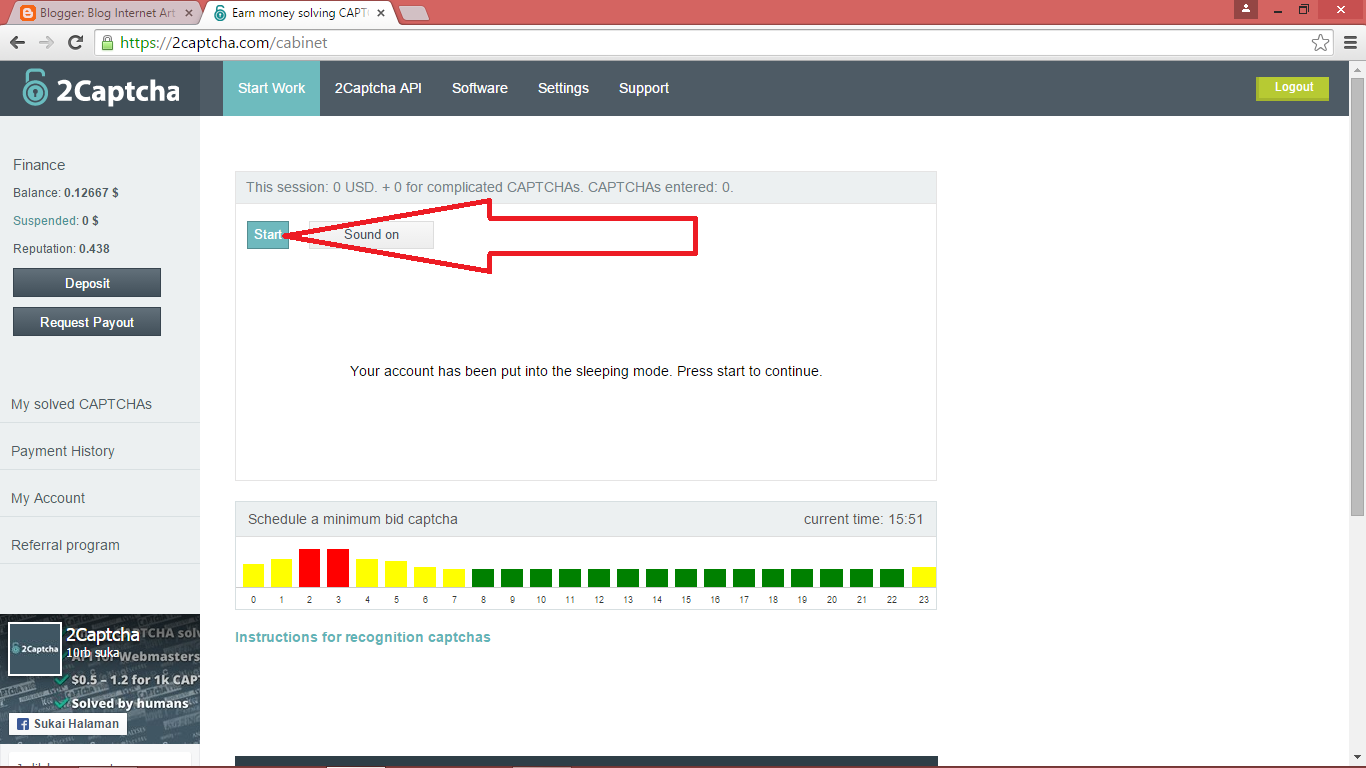Go to the Software page
1366x768 pixels.
pyautogui.click(x=480, y=88)
